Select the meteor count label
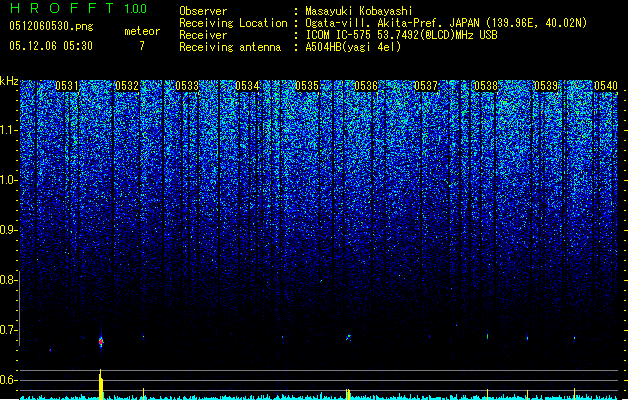 click(x=142, y=31)
